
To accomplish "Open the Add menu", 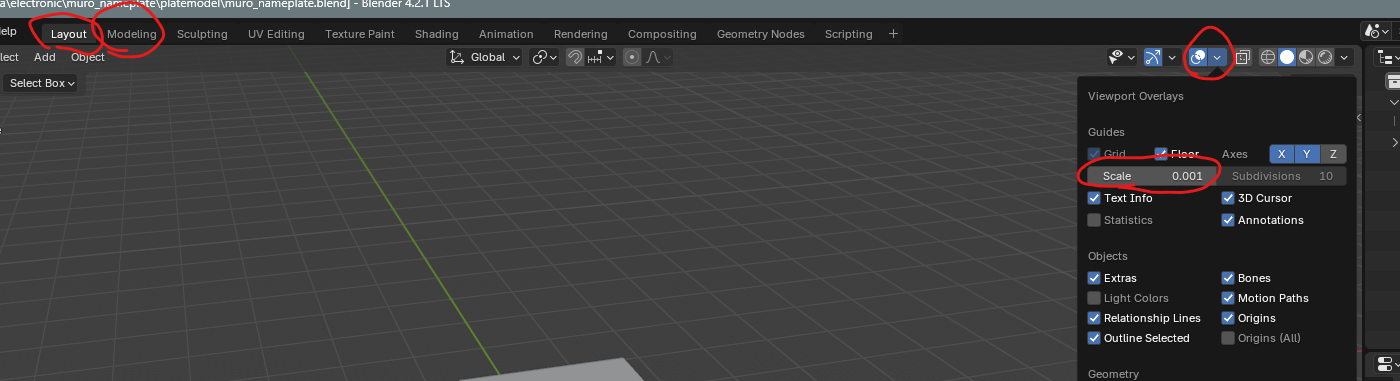I will (x=45, y=57).
